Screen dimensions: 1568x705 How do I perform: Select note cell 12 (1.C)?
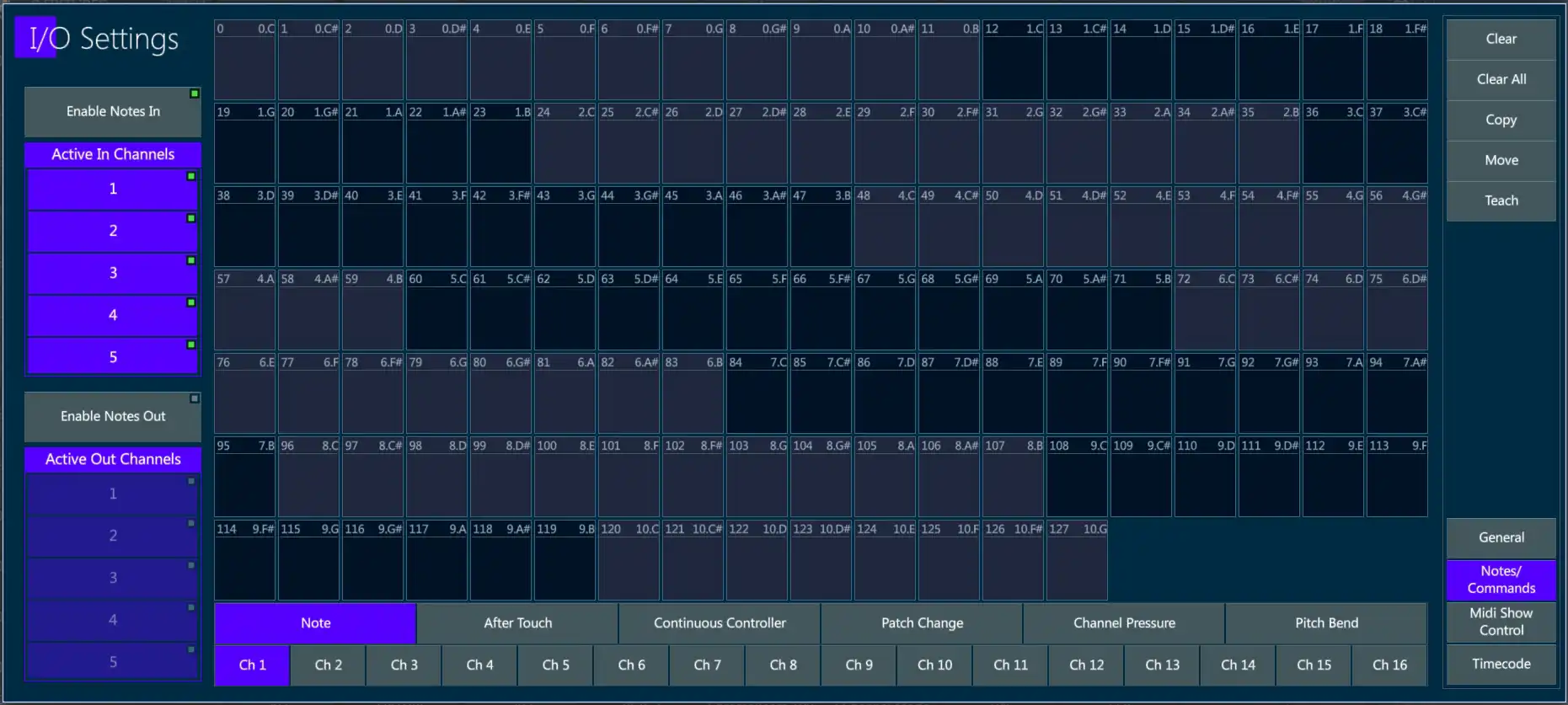coord(1014,61)
